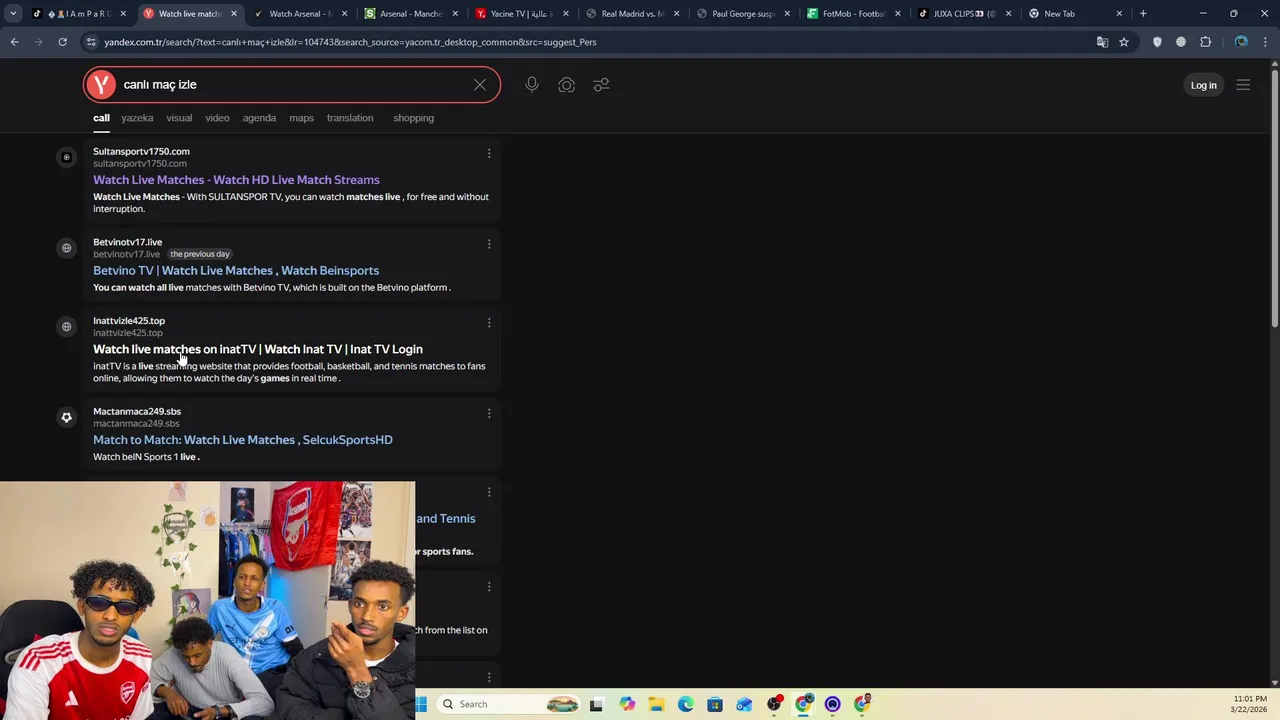Viewport: 1280px width, 720px height.
Task: Switch to the 'video' search tab
Action: [217, 118]
